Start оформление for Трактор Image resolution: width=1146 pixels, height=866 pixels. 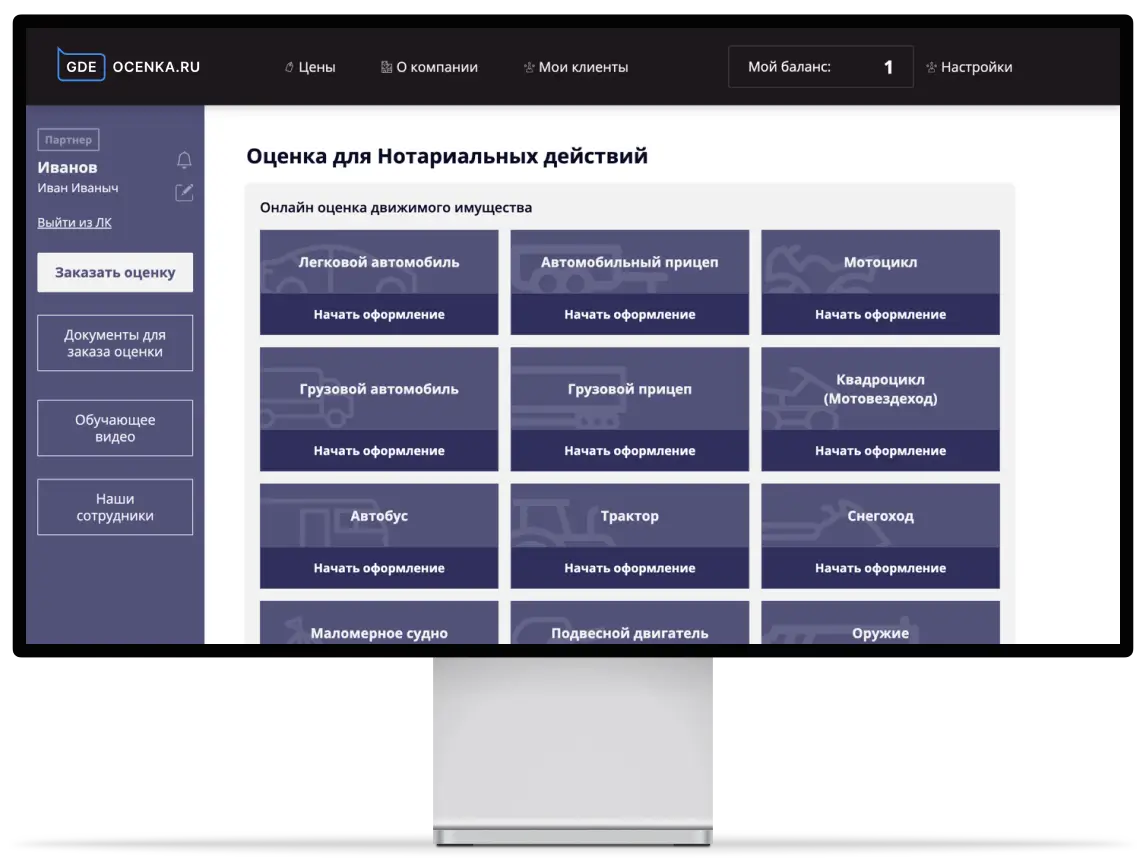pos(629,568)
